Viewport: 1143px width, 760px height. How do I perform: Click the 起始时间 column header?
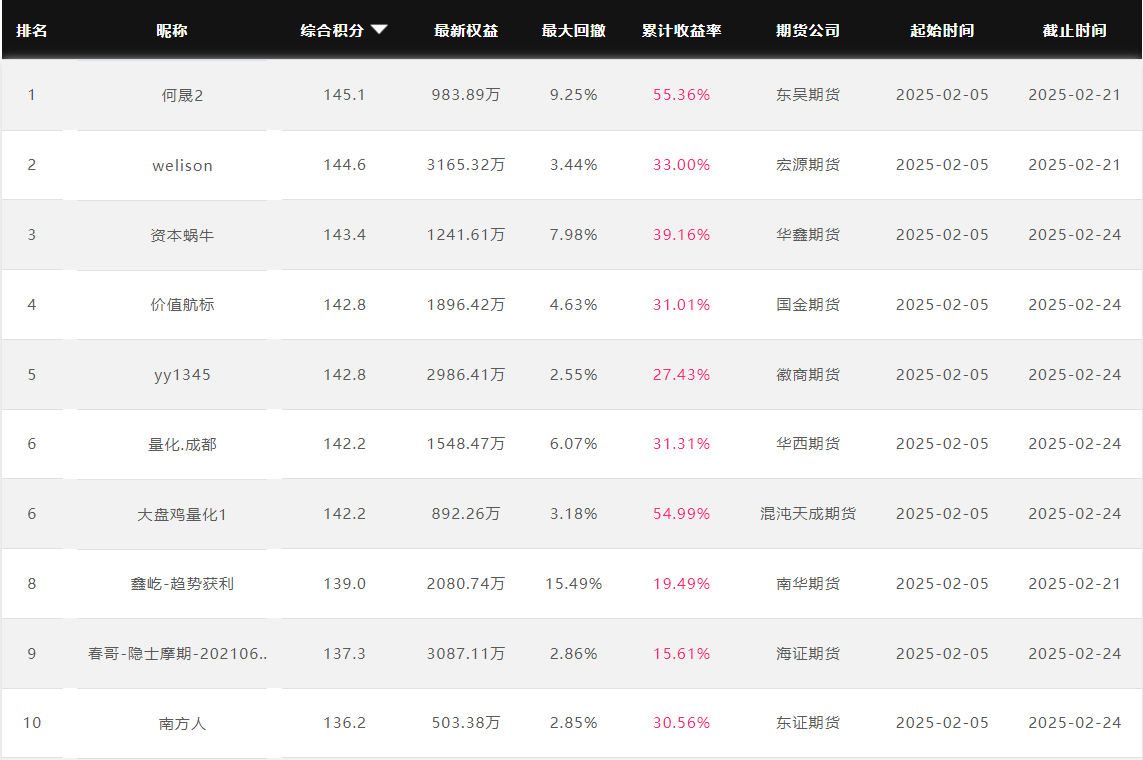click(x=942, y=31)
